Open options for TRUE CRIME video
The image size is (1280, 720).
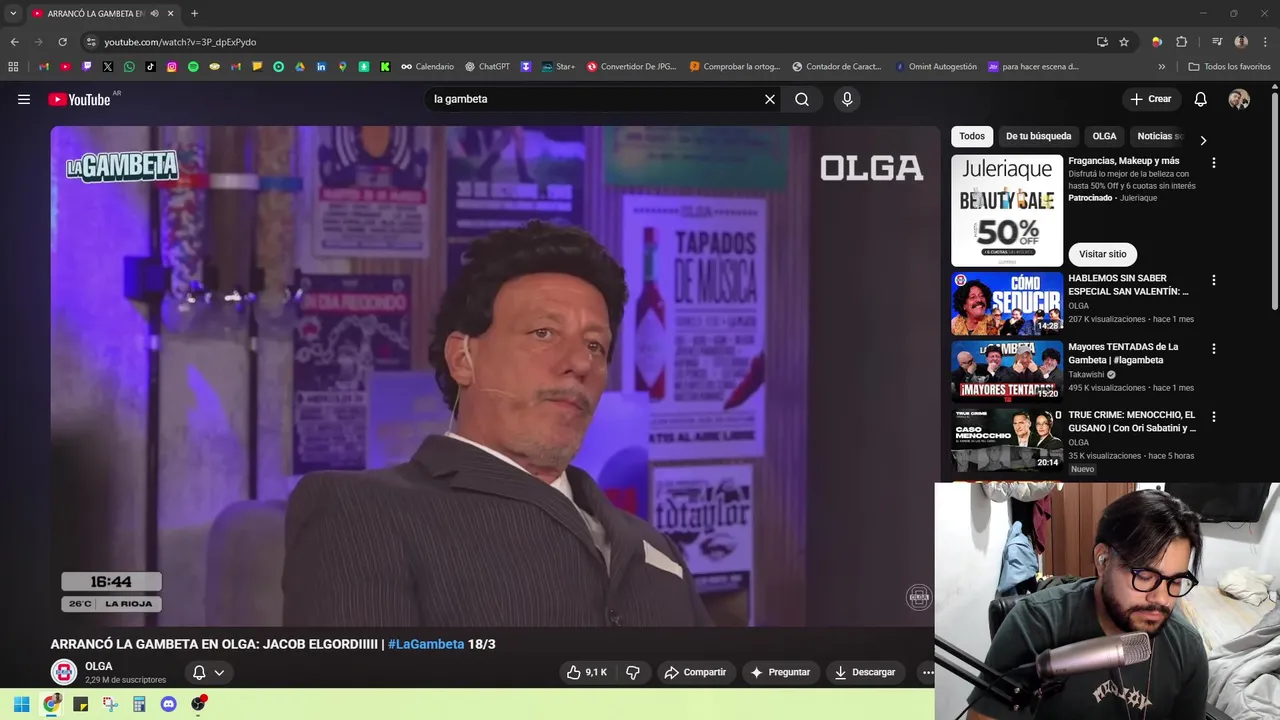pyautogui.click(x=1214, y=416)
